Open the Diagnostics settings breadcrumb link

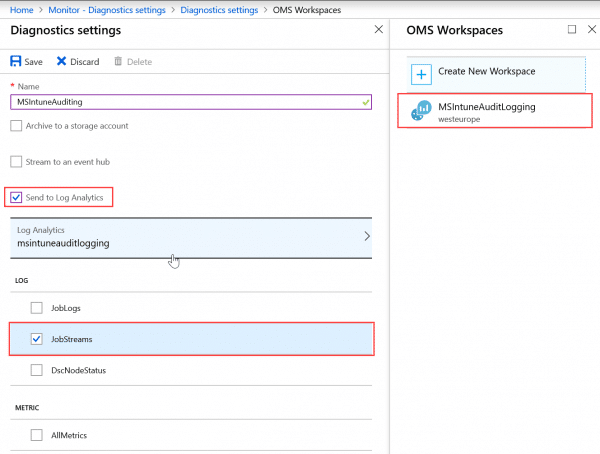tap(219, 10)
